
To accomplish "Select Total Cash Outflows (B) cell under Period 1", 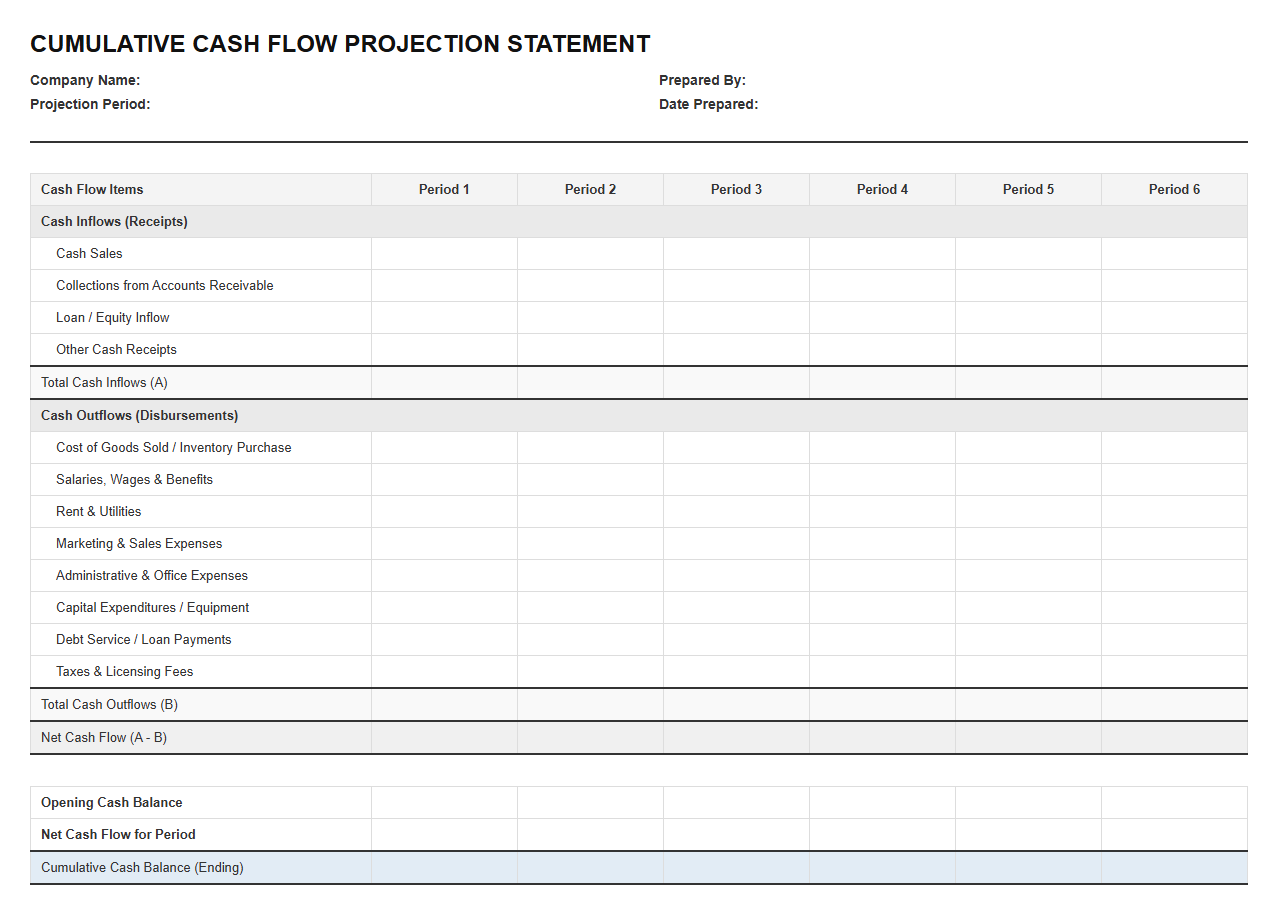I will 444,704.
